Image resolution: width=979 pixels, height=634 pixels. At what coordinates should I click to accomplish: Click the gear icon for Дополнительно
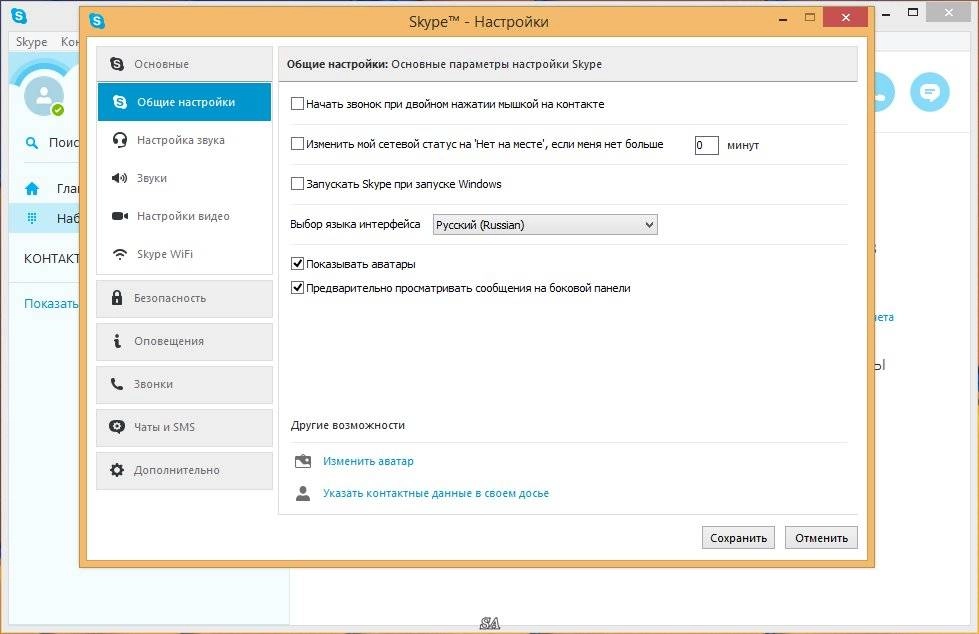tap(117, 470)
